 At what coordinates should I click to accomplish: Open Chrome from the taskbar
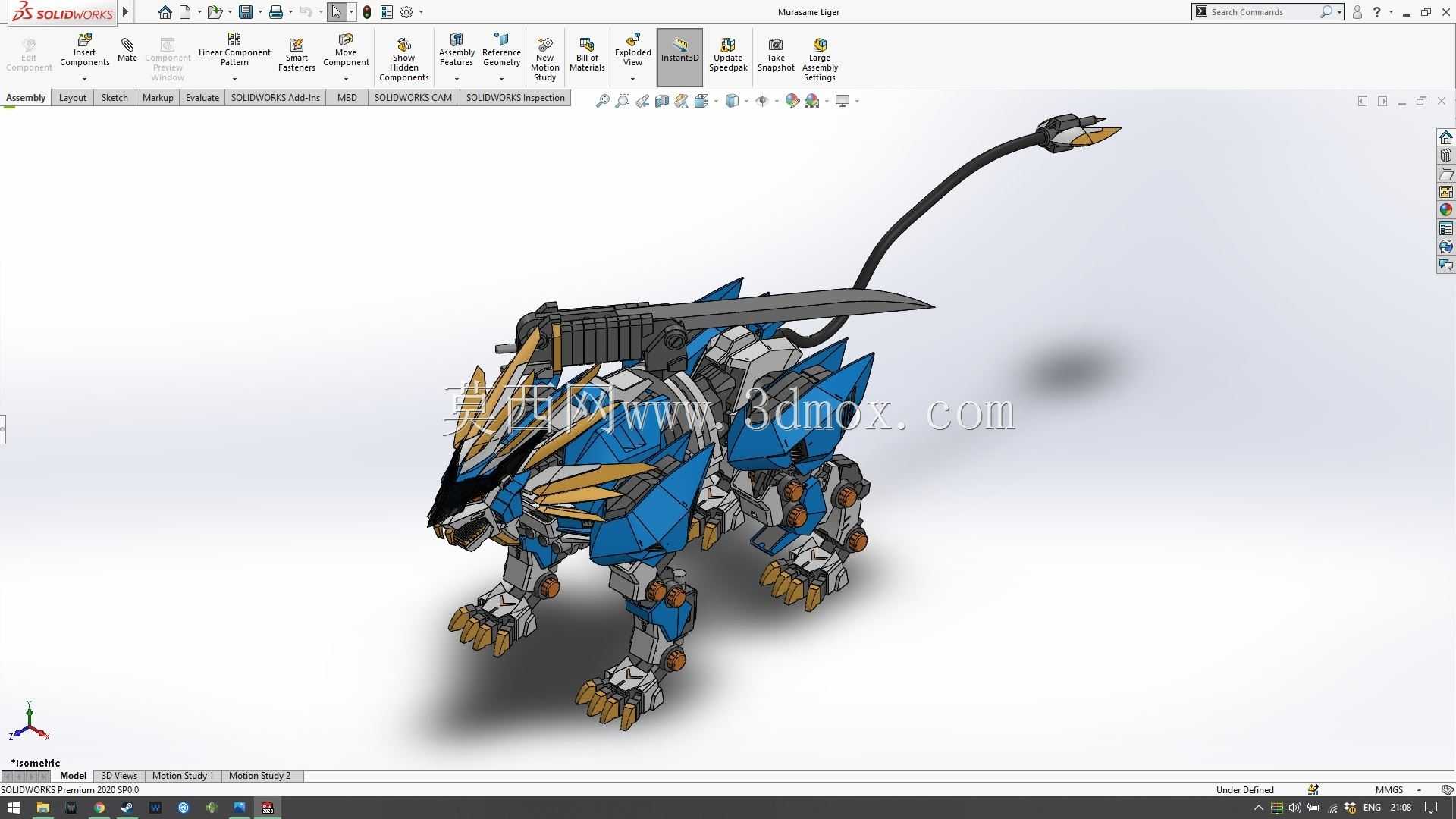(99, 808)
